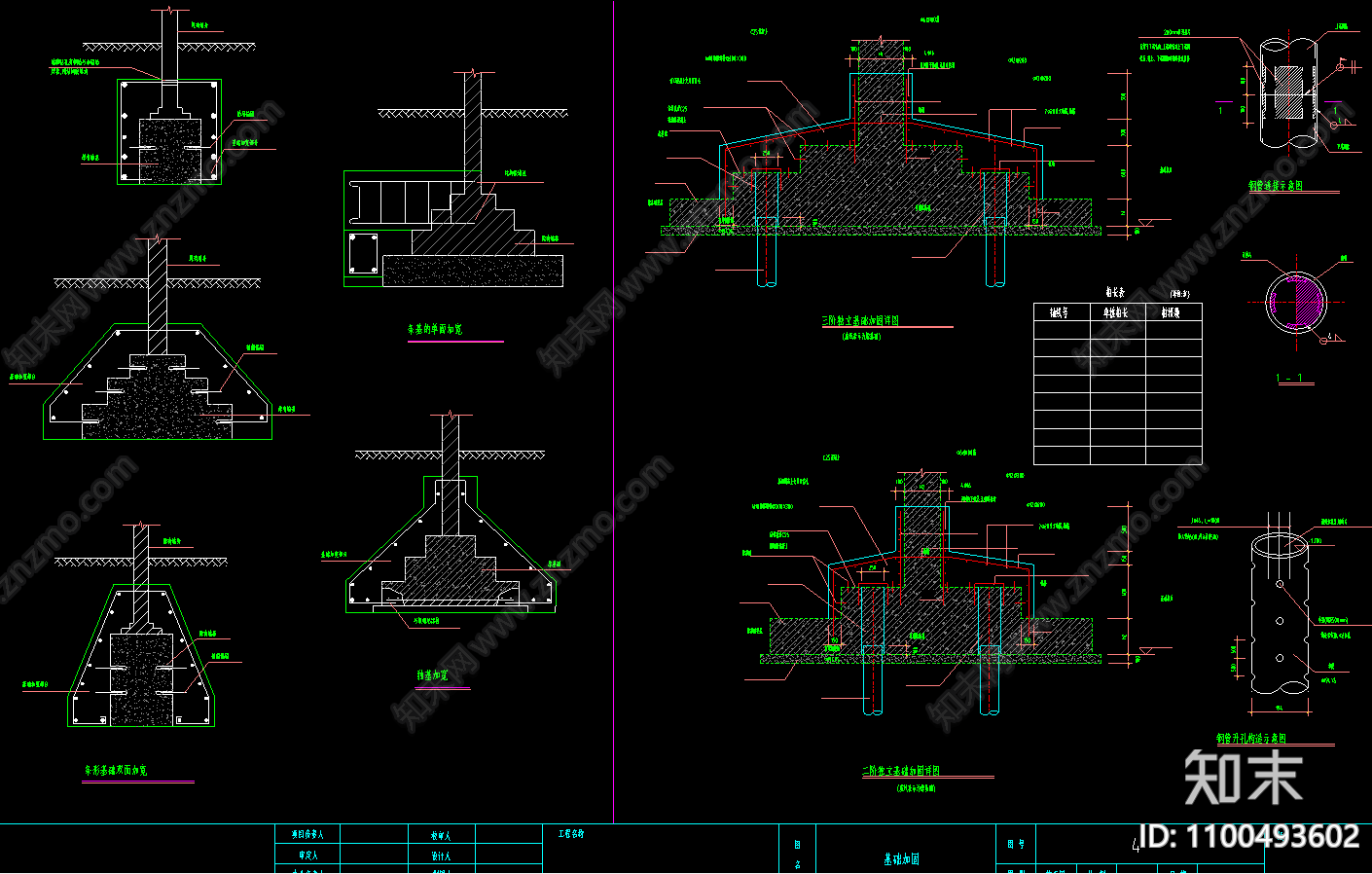
Task: Select the 设计人 title block cell
Action: point(441,856)
